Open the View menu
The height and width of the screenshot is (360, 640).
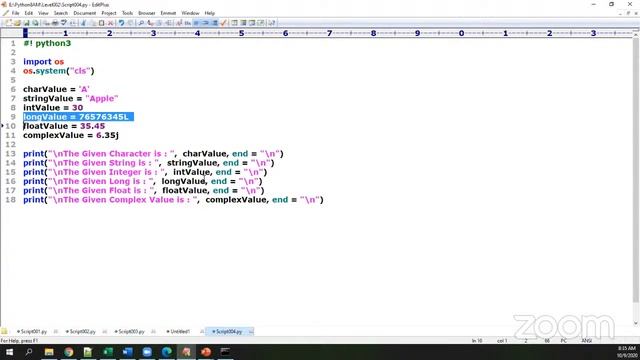43,13
